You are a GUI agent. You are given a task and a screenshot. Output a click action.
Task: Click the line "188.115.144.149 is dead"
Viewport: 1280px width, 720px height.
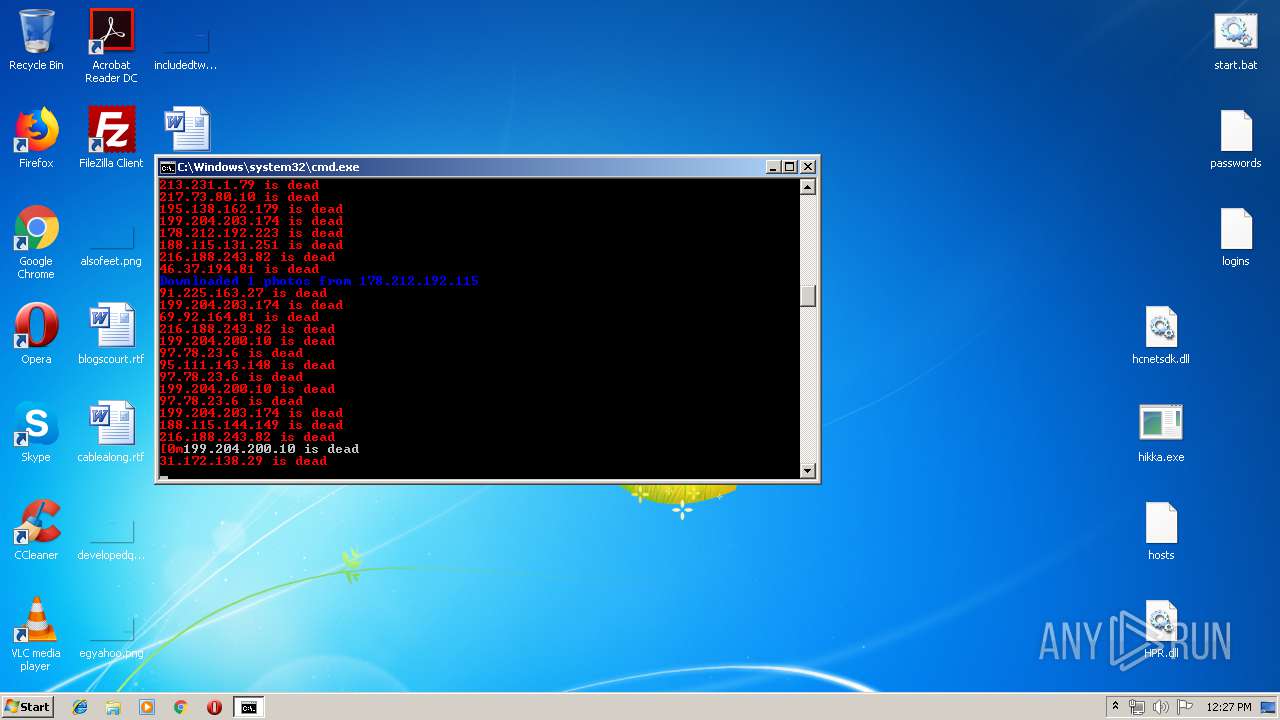pyautogui.click(x=251, y=425)
